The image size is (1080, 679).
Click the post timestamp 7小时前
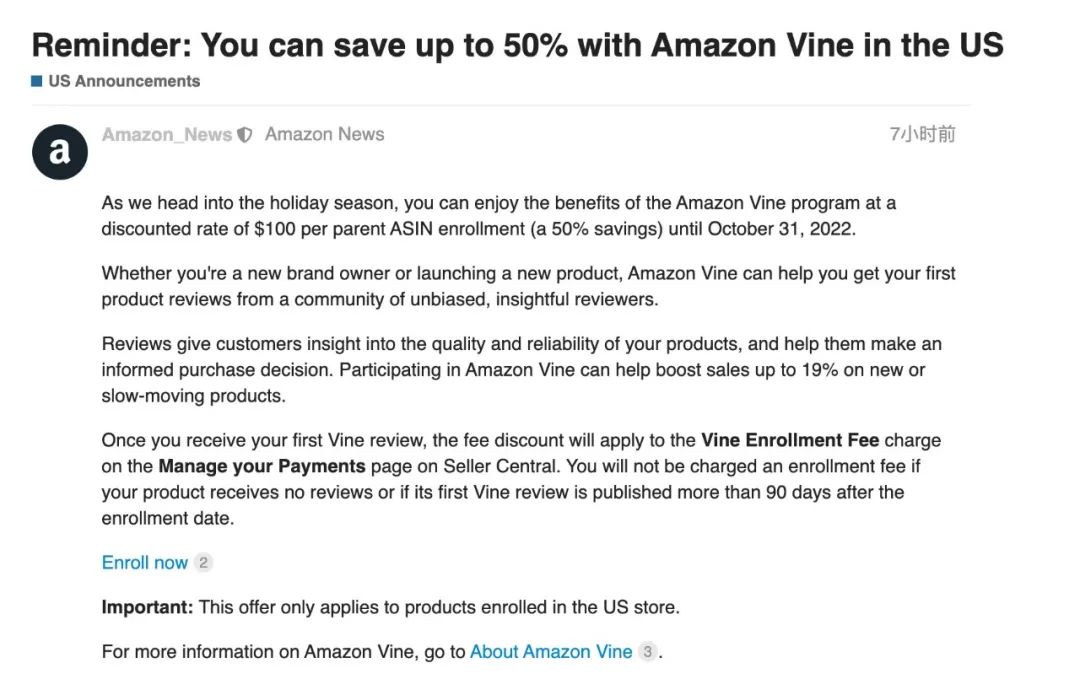922,134
